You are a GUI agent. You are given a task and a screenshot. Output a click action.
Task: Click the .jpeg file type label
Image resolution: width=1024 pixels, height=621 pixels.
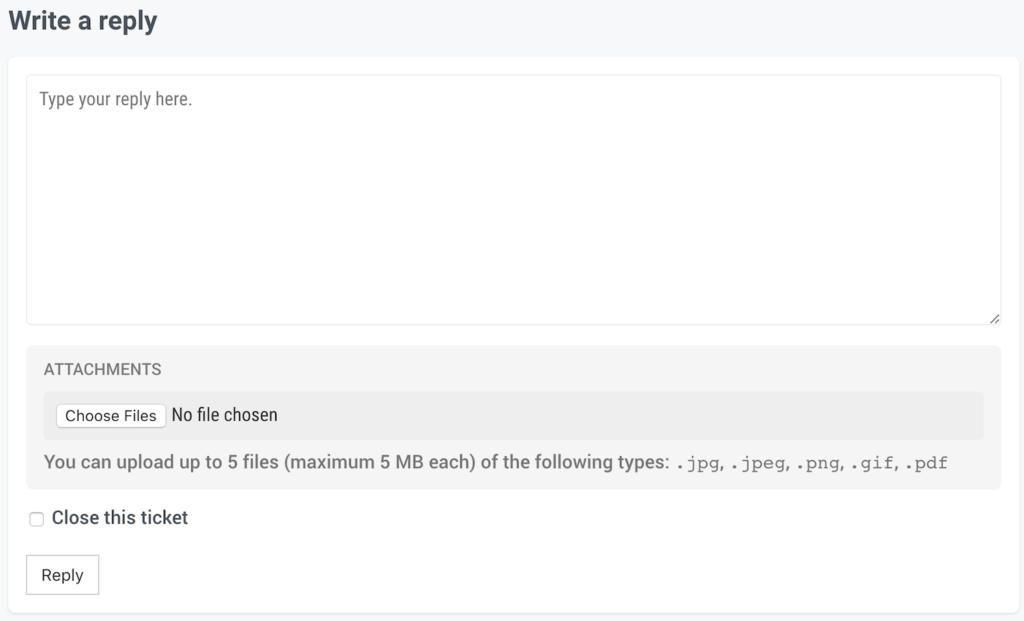[x=758, y=463]
